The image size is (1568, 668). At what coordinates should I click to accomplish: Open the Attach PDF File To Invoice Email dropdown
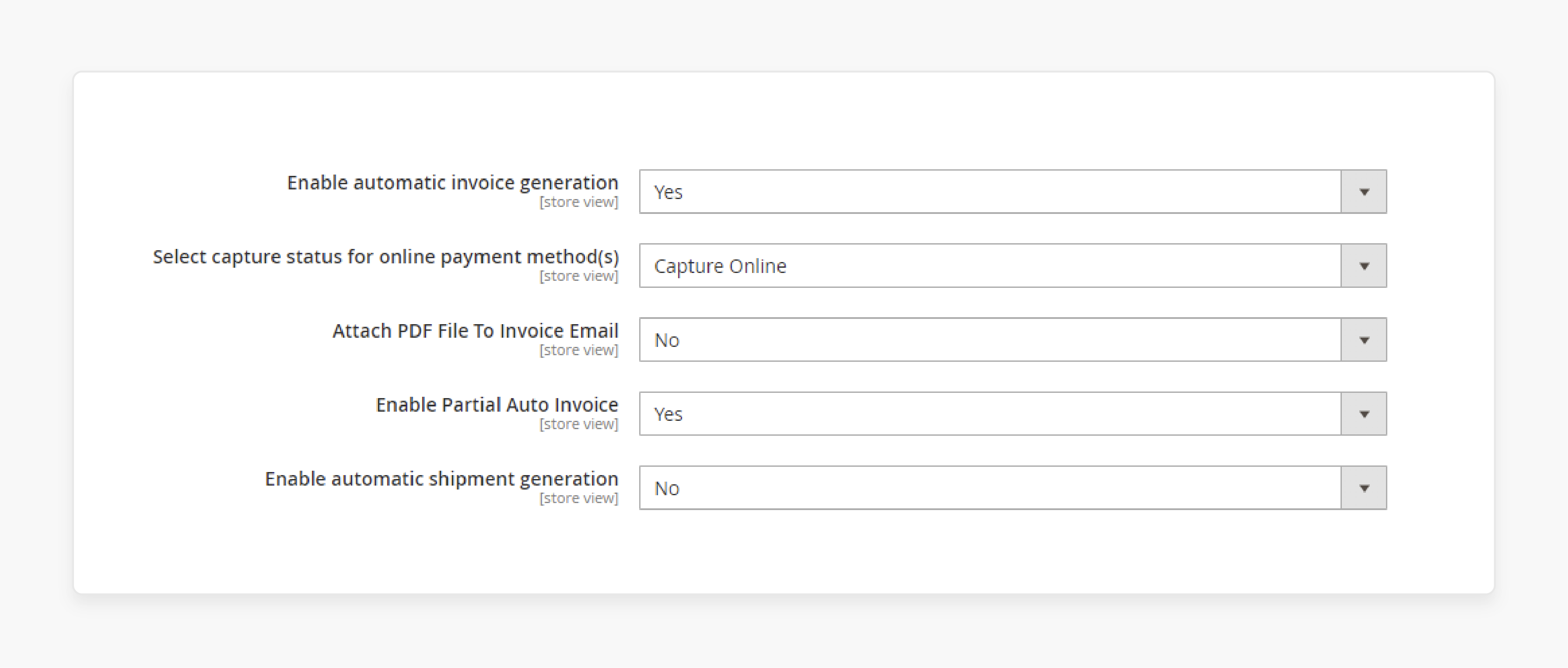(1012, 339)
